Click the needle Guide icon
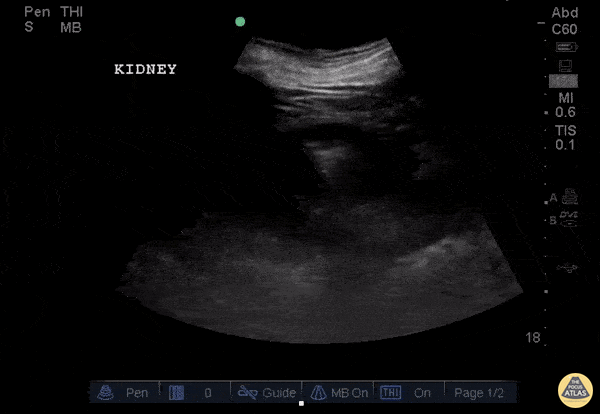The width and height of the screenshot is (600, 414). (248, 393)
